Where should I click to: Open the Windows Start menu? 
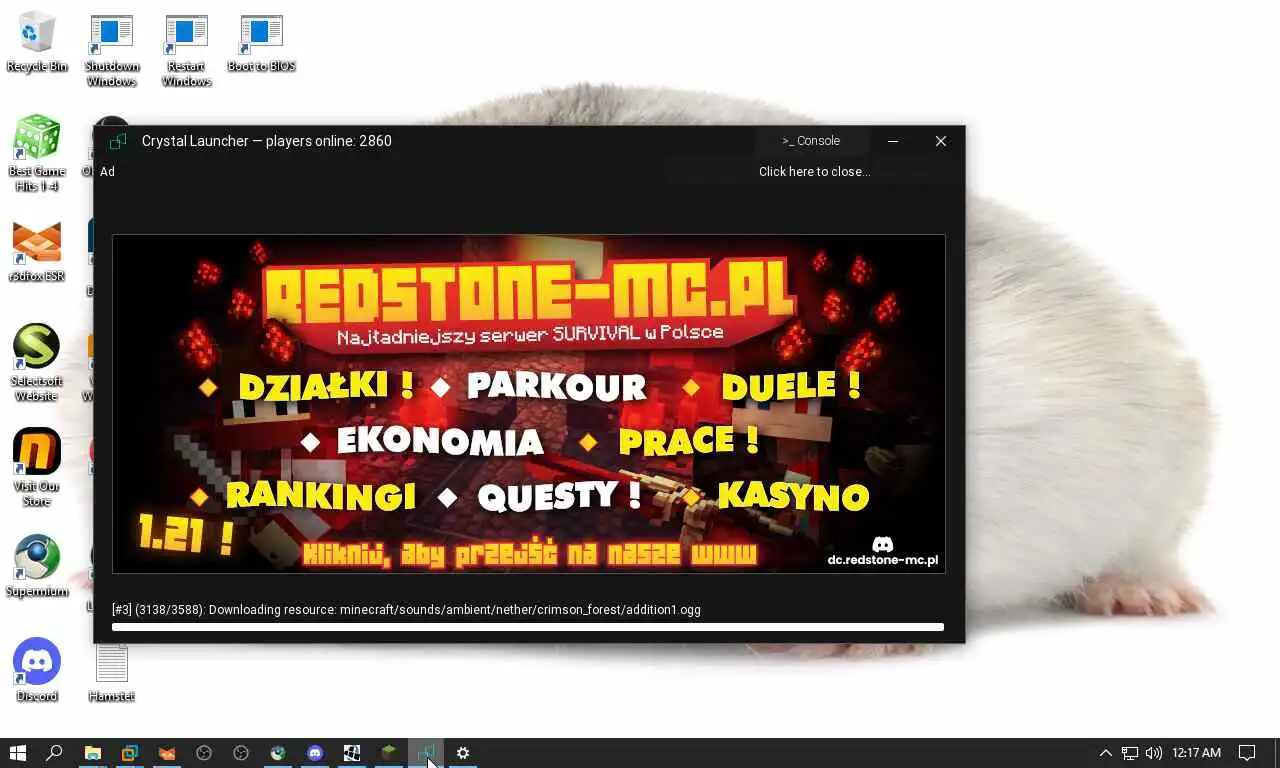pyautogui.click(x=17, y=753)
